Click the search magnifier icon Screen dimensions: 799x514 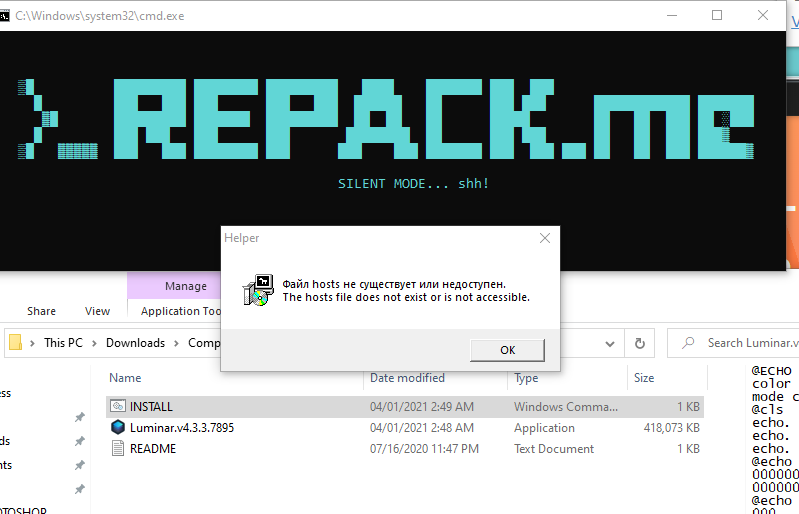(x=688, y=343)
